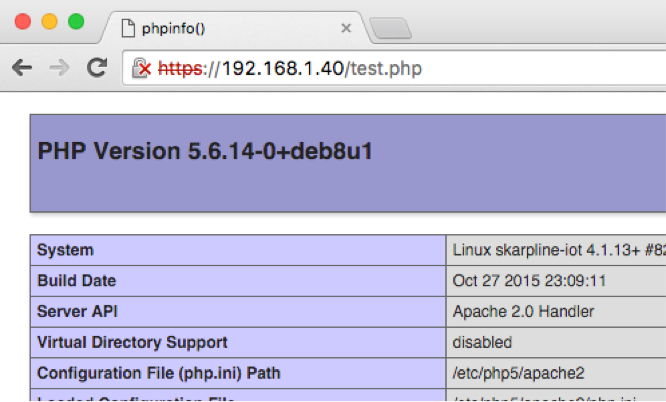Click the Apache 2.0 Handler value
This screenshot has width=666, height=402.
(523, 312)
